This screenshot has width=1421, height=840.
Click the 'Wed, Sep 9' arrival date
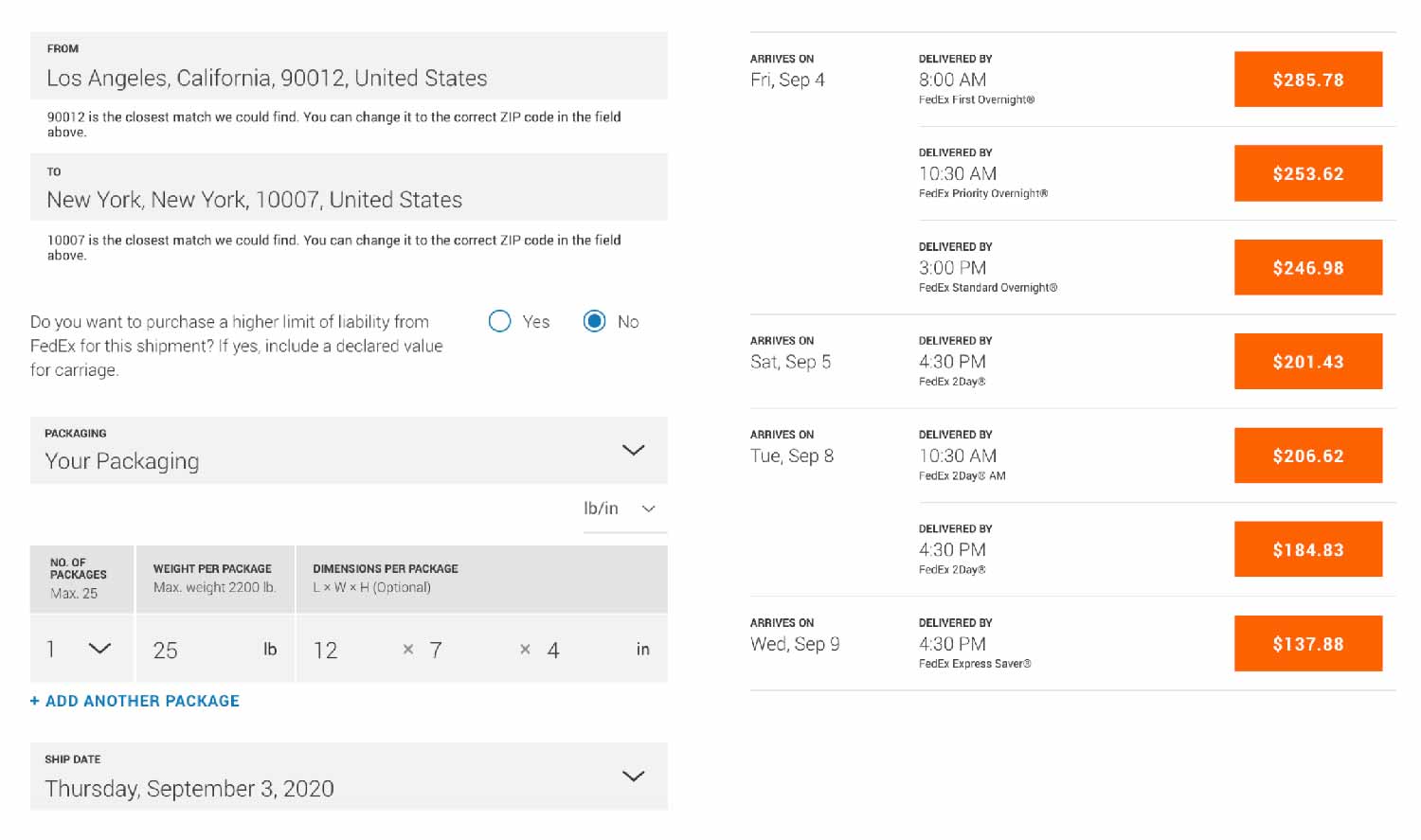[x=795, y=644]
